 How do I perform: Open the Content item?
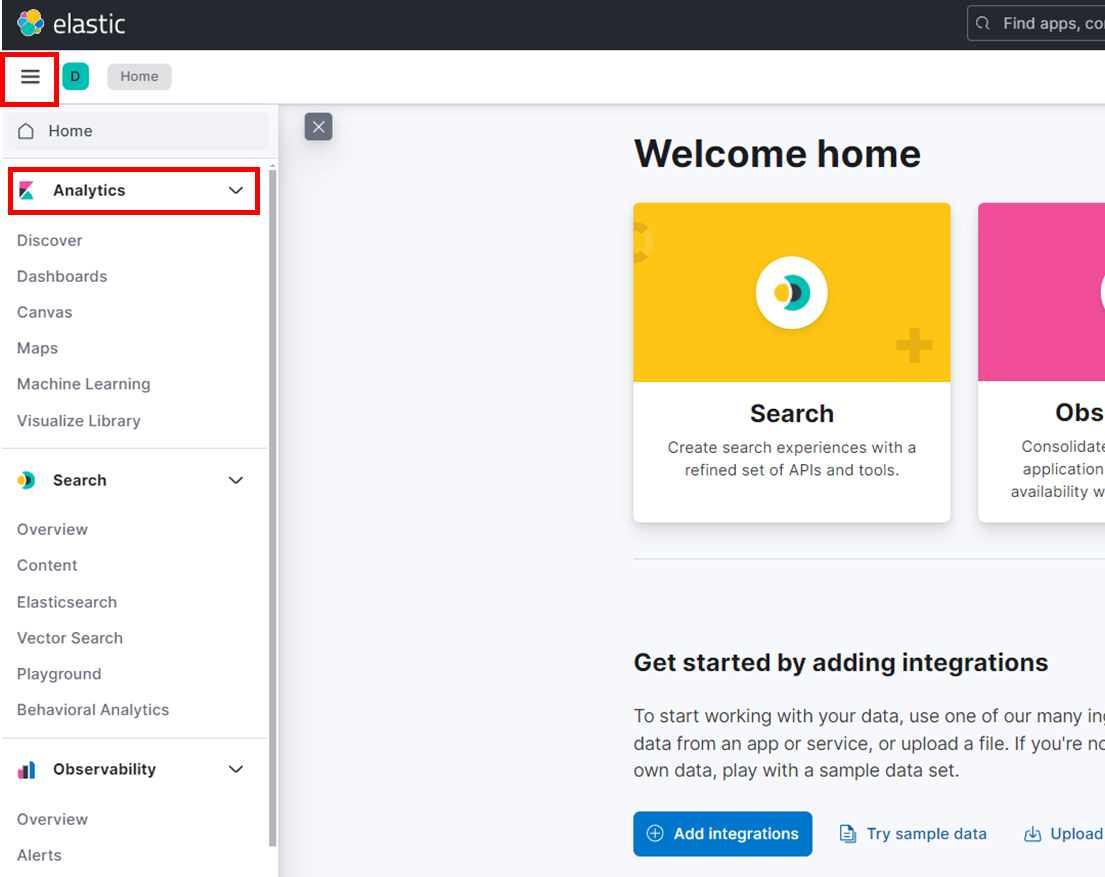point(47,565)
